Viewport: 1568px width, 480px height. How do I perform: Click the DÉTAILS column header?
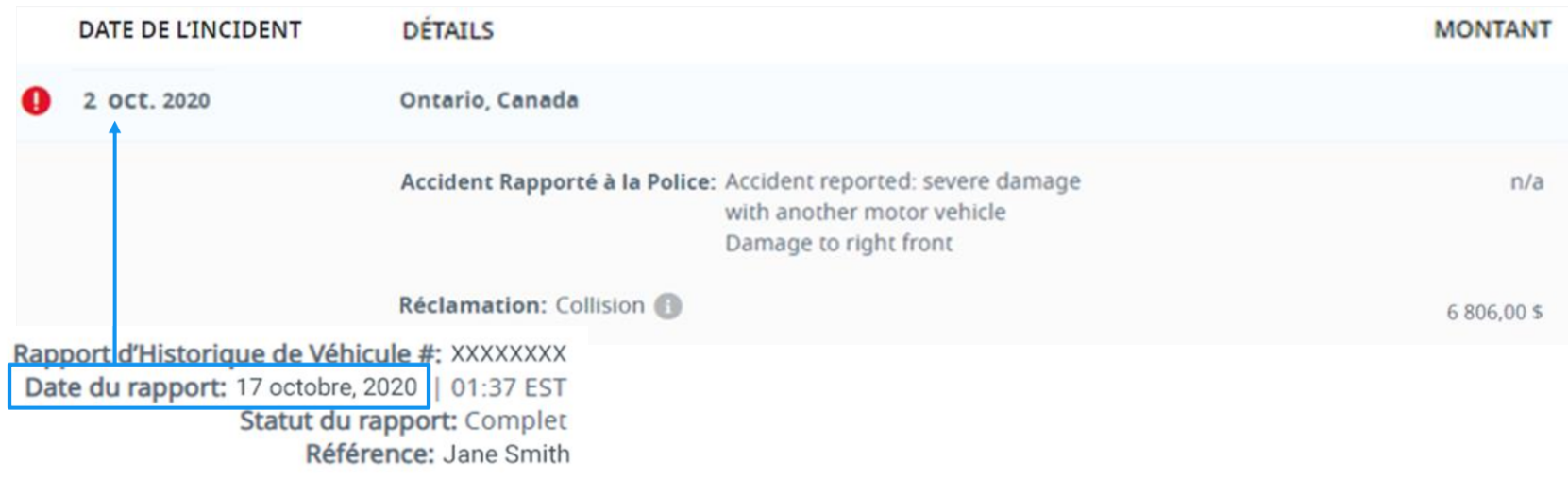(x=447, y=31)
